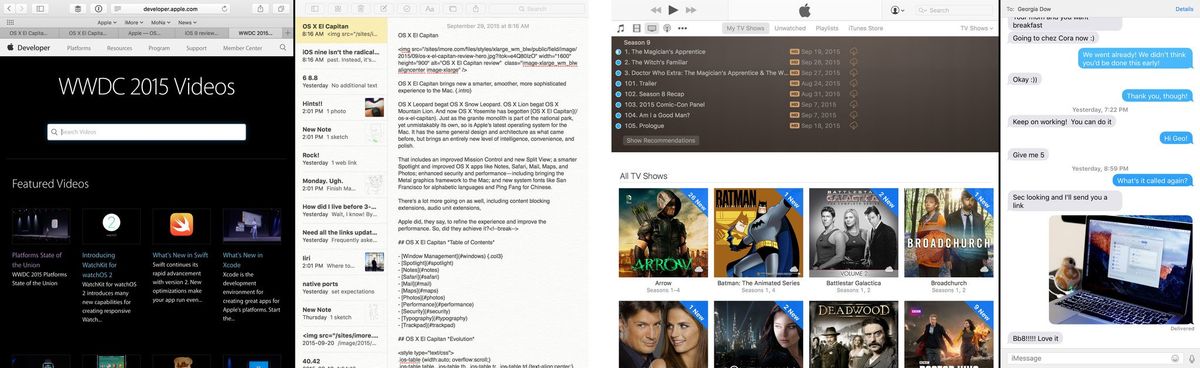1200x368 pixels.
Task: Click the Search Videos input field
Action: [147, 132]
